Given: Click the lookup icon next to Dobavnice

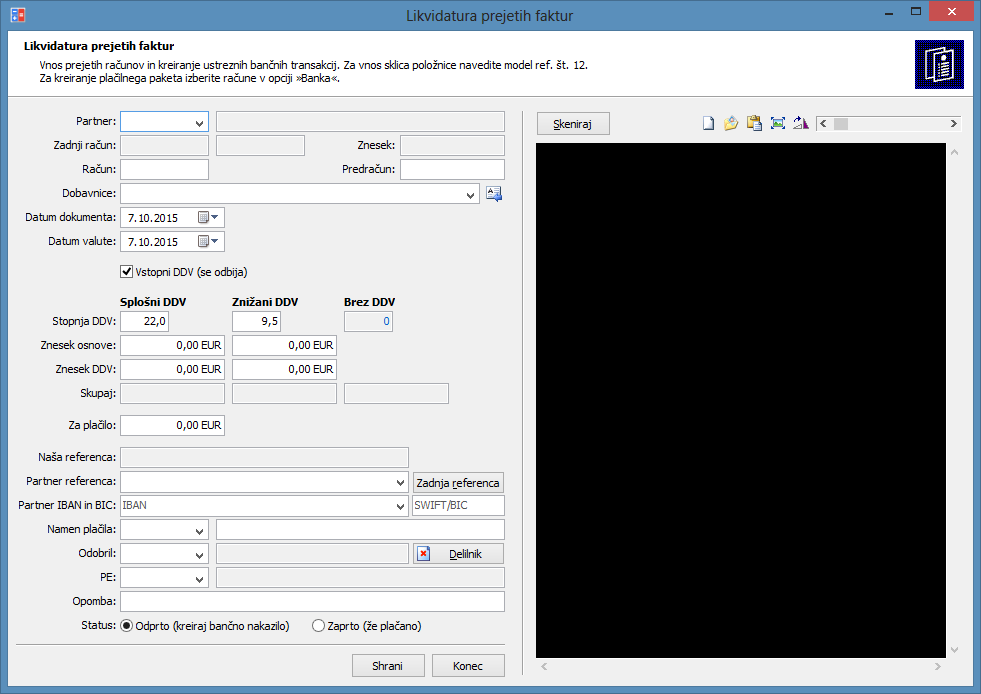Looking at the screenshot, I should point(494,194).
